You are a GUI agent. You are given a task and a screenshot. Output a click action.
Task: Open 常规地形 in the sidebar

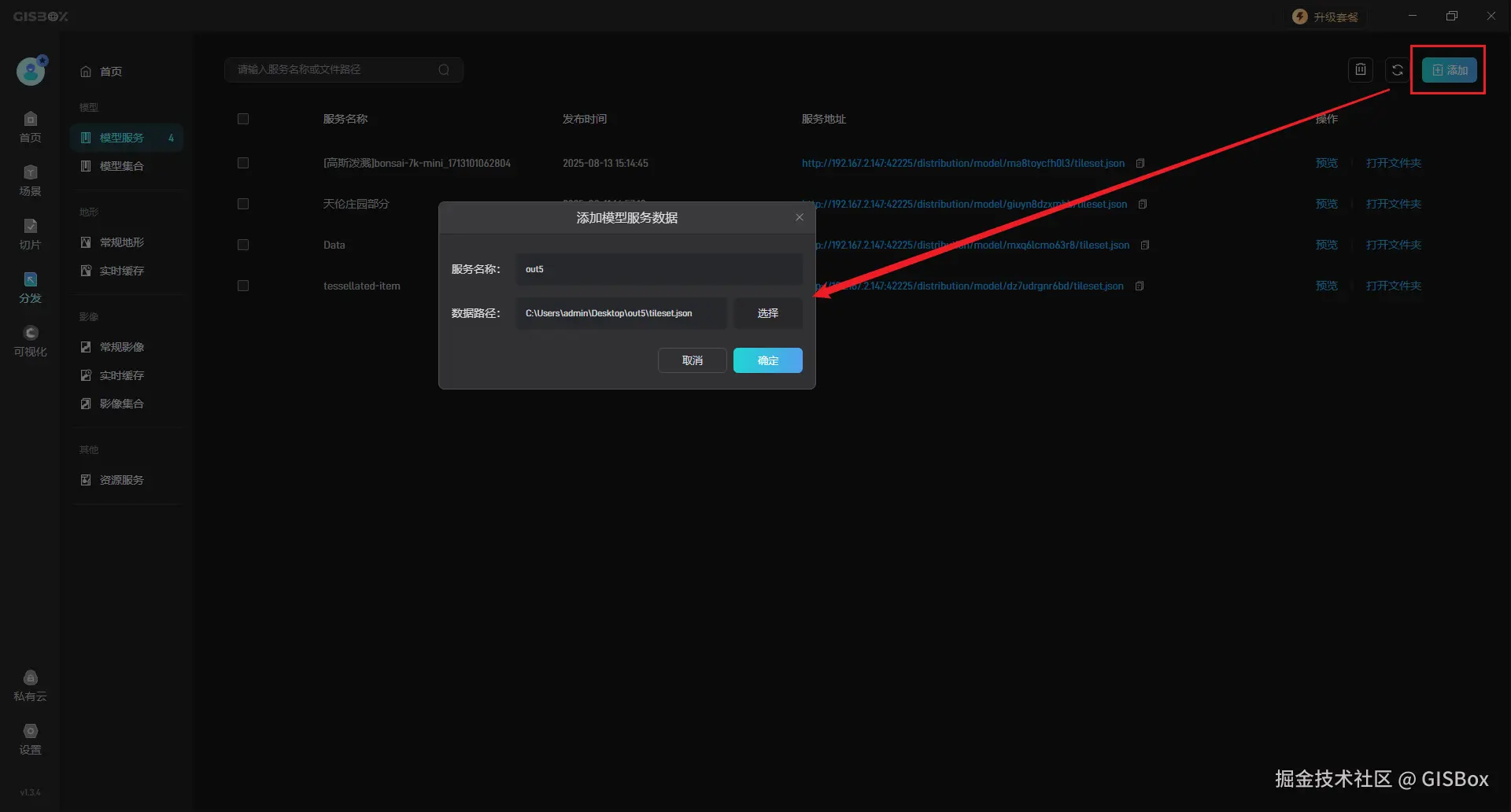126,242
